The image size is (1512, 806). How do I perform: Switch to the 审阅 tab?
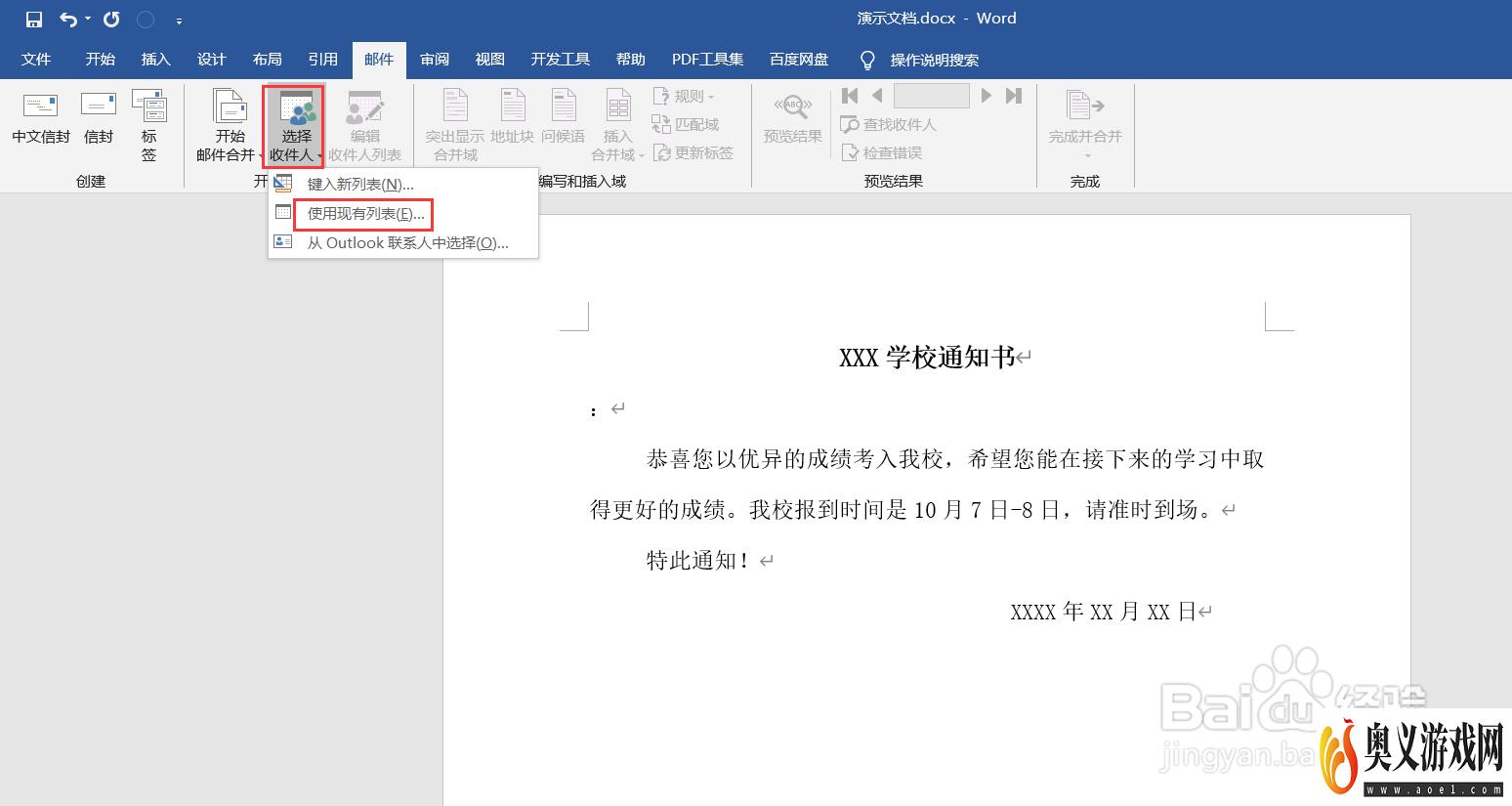click(x=435, y=60)
